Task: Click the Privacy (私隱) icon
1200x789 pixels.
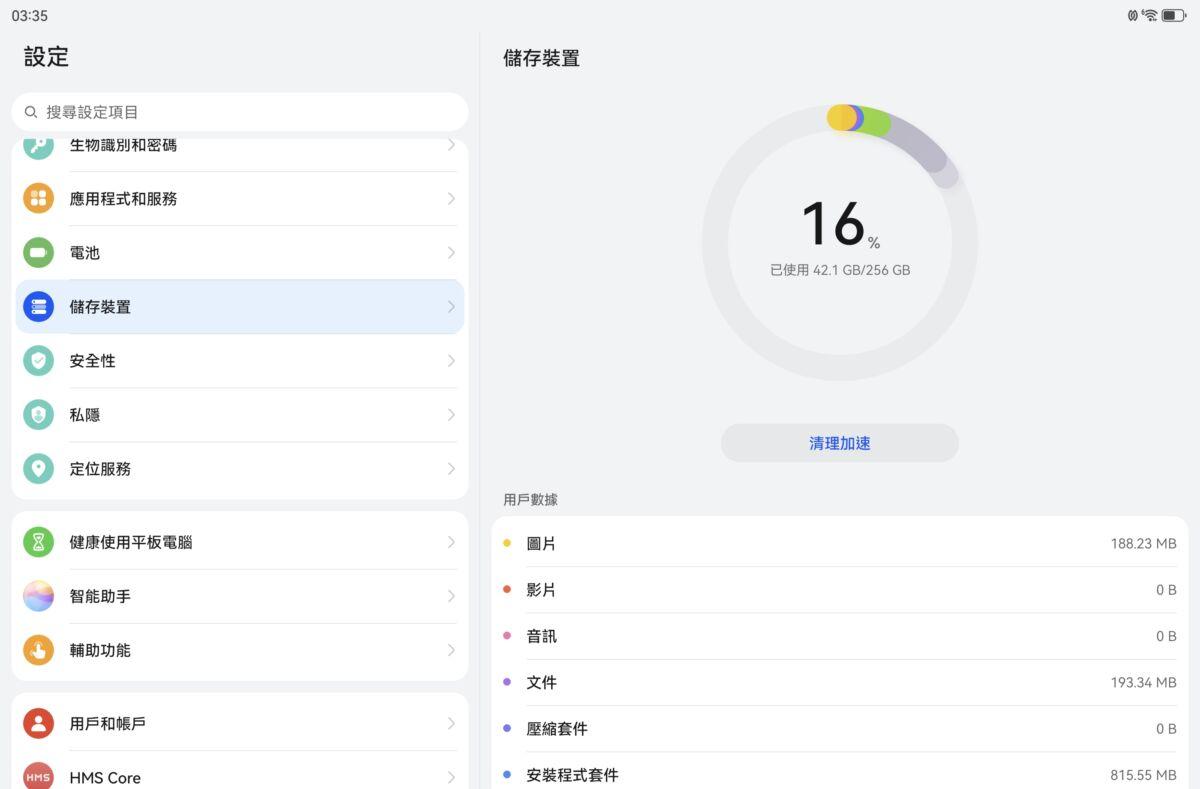Action: [x=38, y=415]
